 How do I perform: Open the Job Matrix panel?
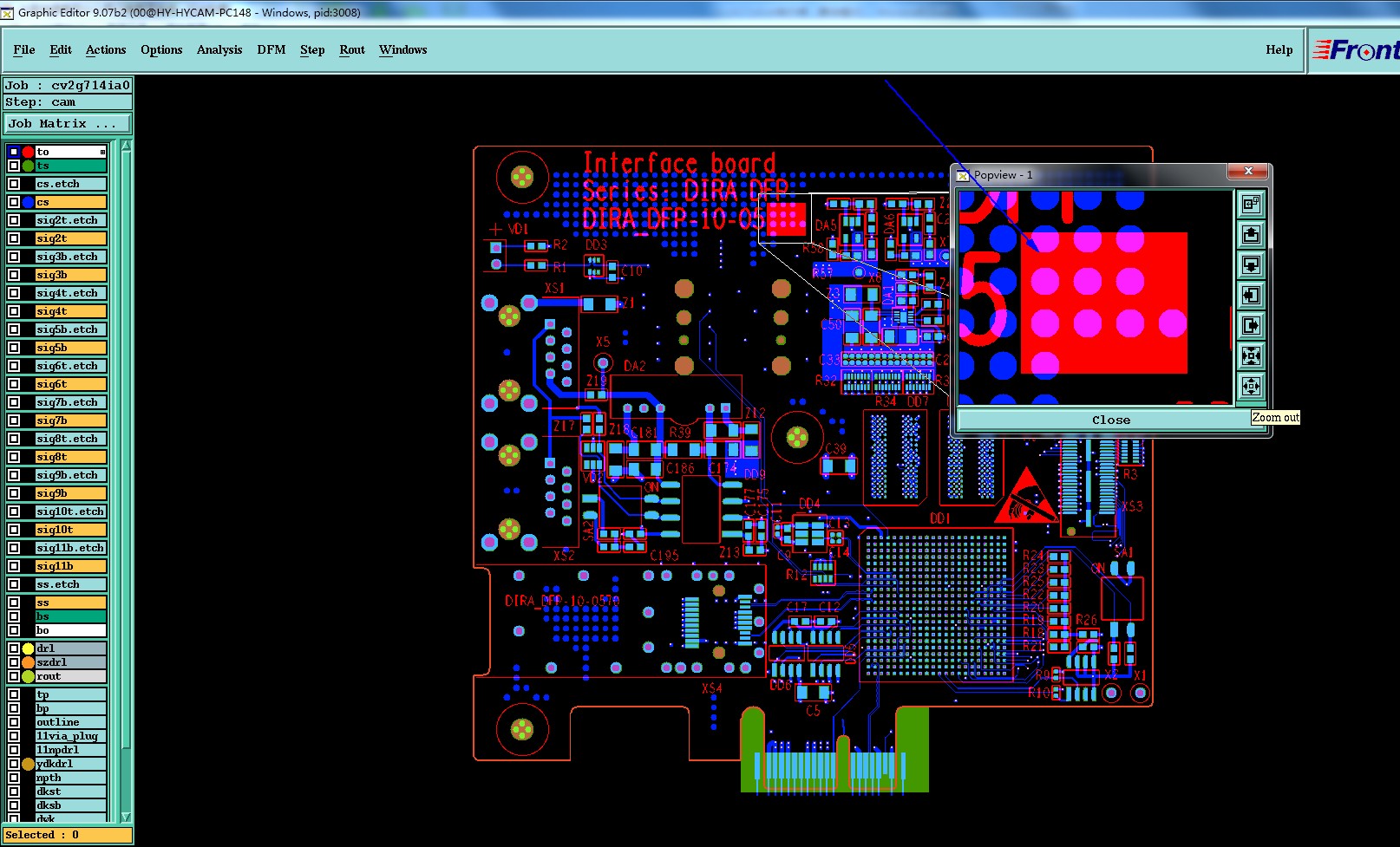(67, 124)
